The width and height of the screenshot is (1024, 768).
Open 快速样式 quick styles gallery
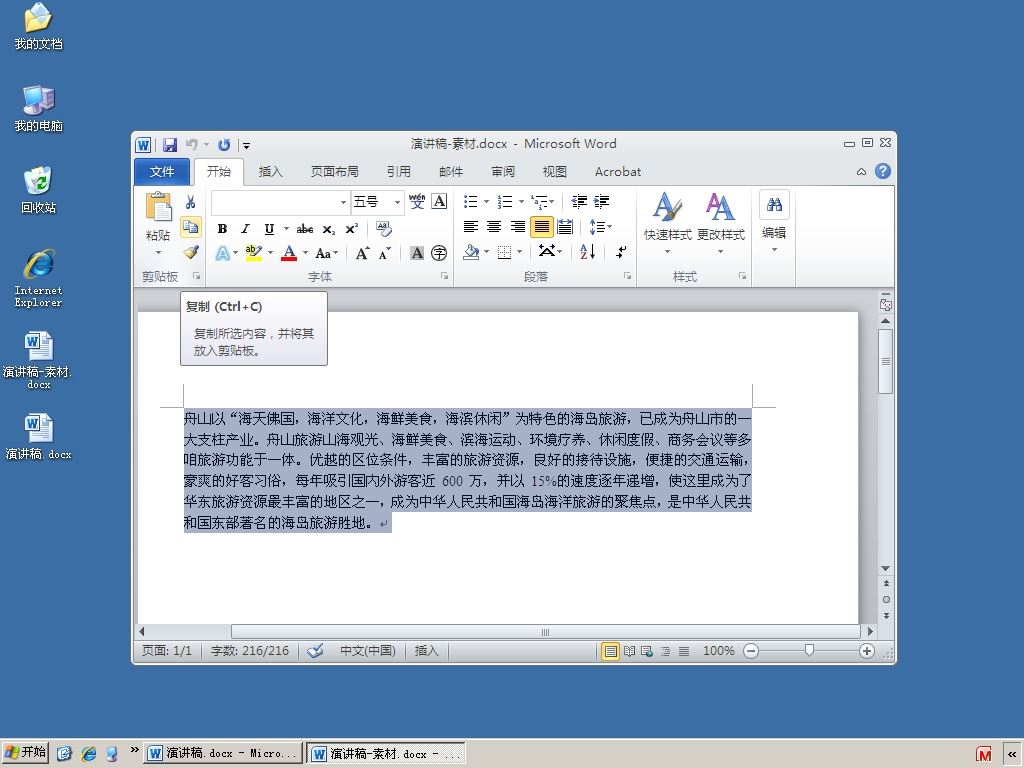pyautogui.click(x=667, y=223)
